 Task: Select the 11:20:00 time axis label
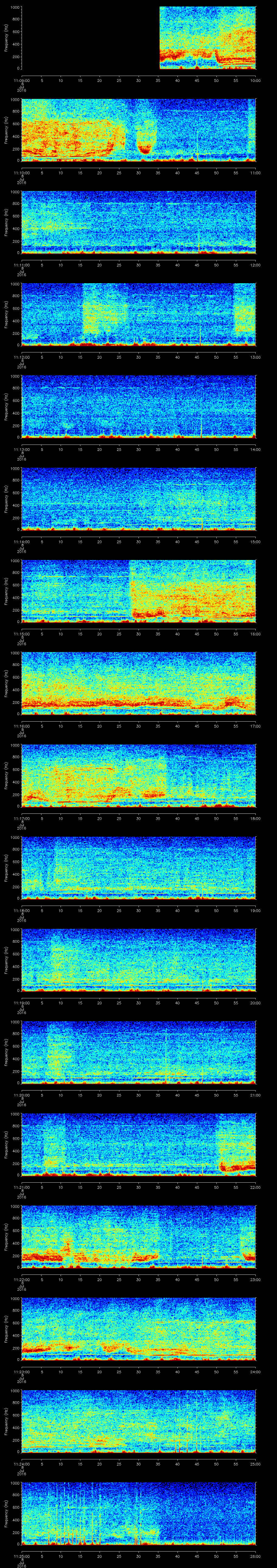coord(21,1095)
